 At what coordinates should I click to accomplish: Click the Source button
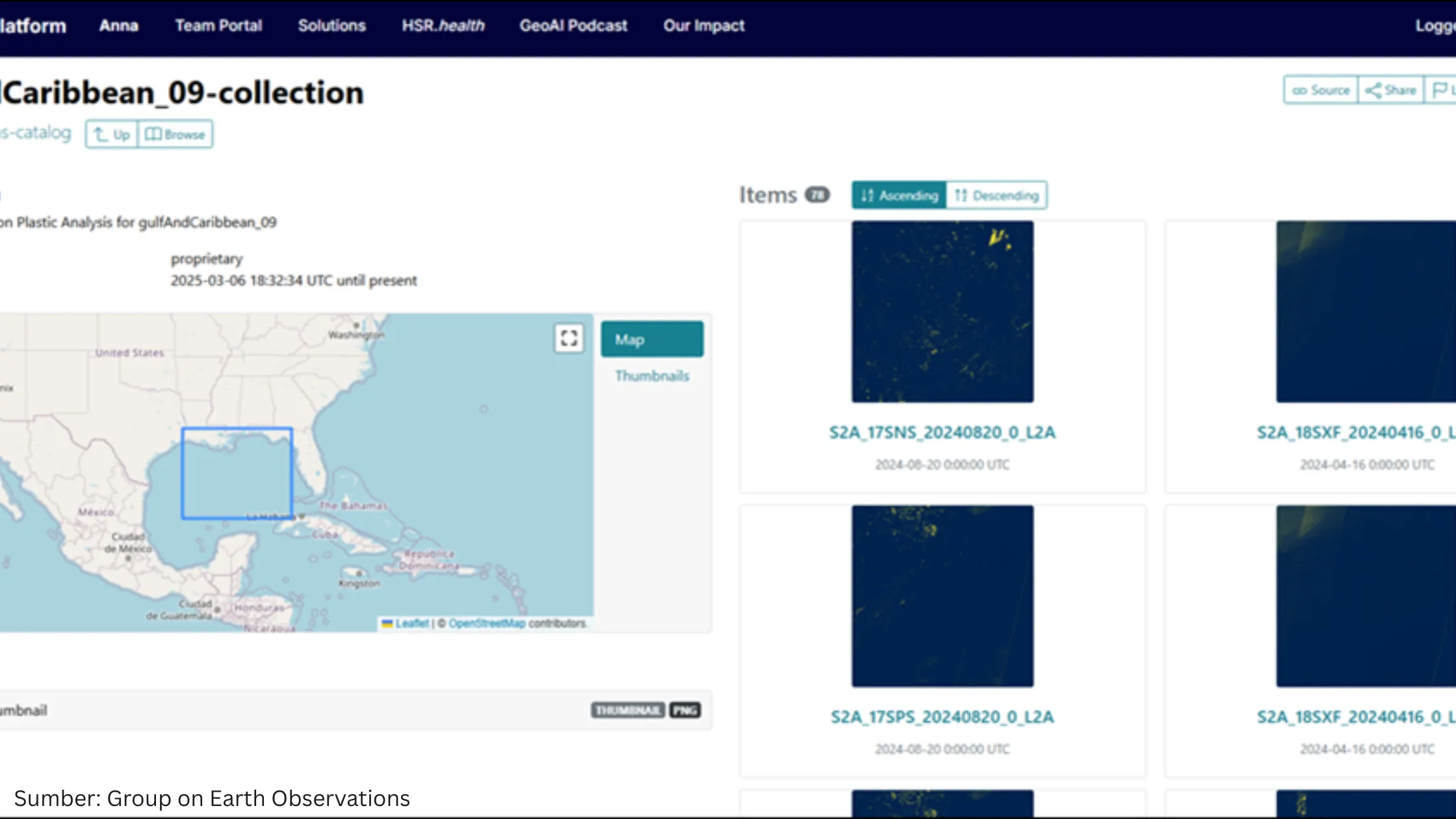tap(1321, 90)
